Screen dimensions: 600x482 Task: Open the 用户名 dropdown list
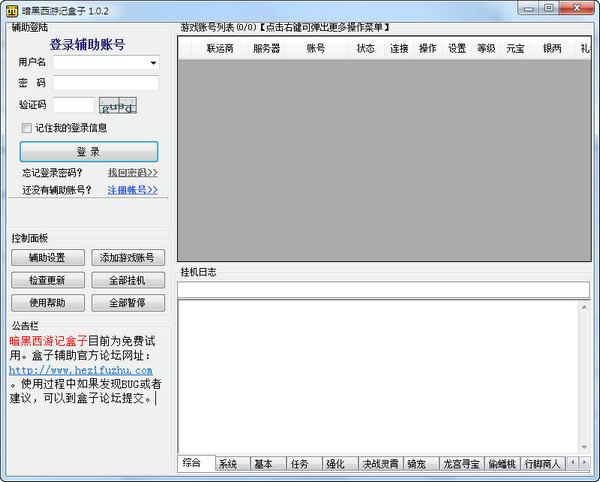click(x=153, y=63)
